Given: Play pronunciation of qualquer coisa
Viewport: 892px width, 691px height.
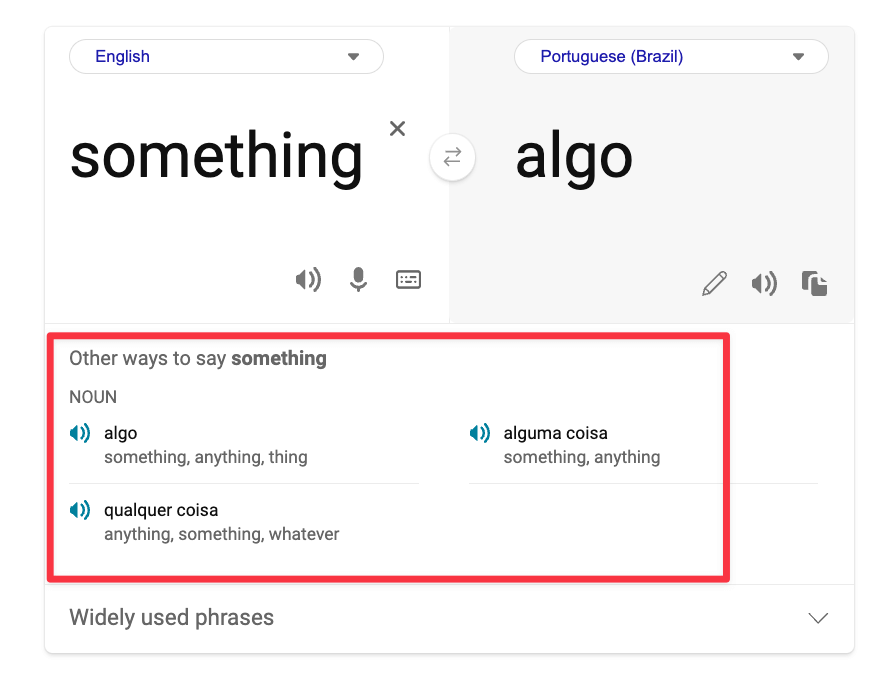Looking at the screenshot, I should 79,510.
